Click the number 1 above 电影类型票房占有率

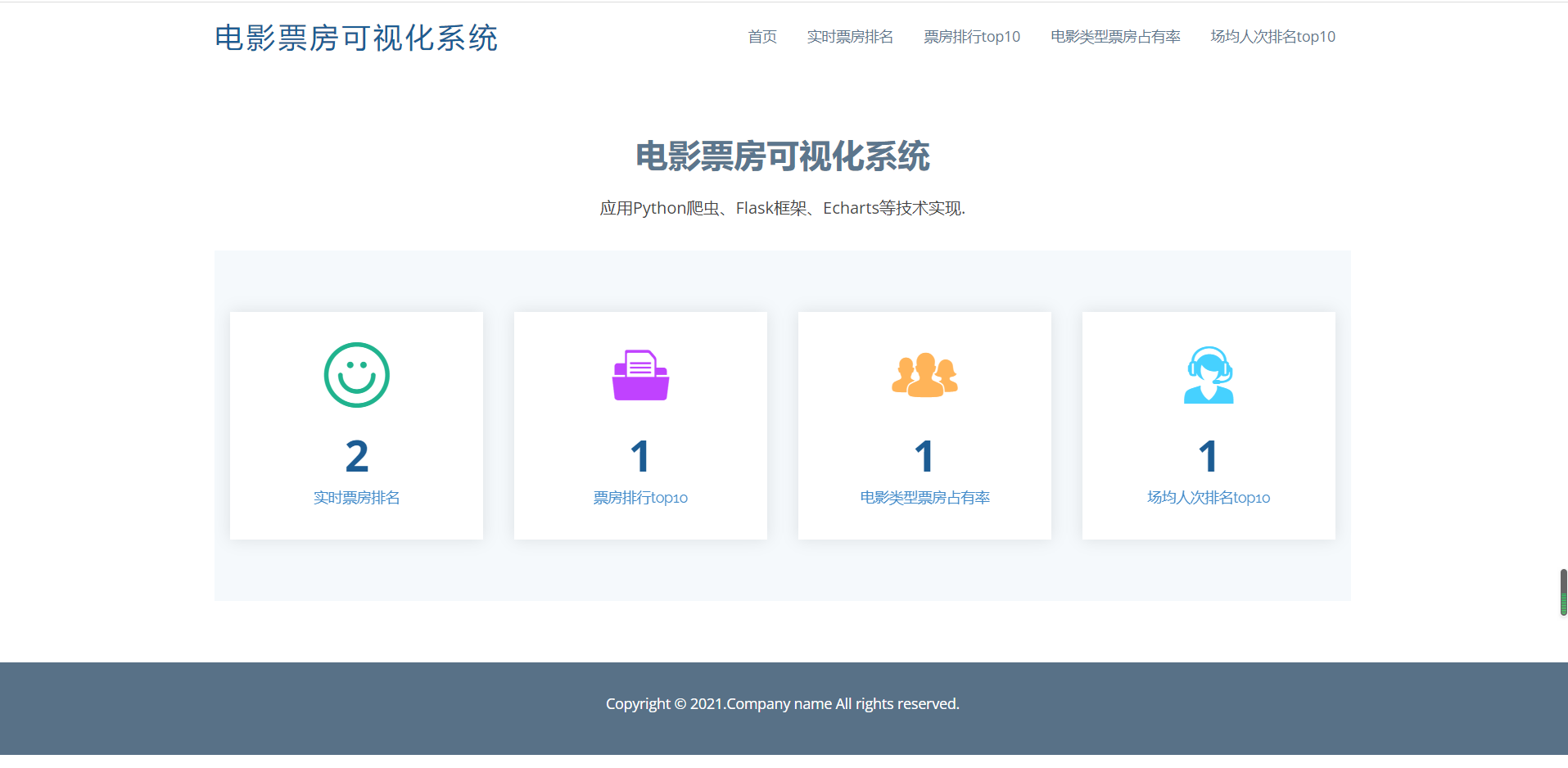[x=924, y=456]
